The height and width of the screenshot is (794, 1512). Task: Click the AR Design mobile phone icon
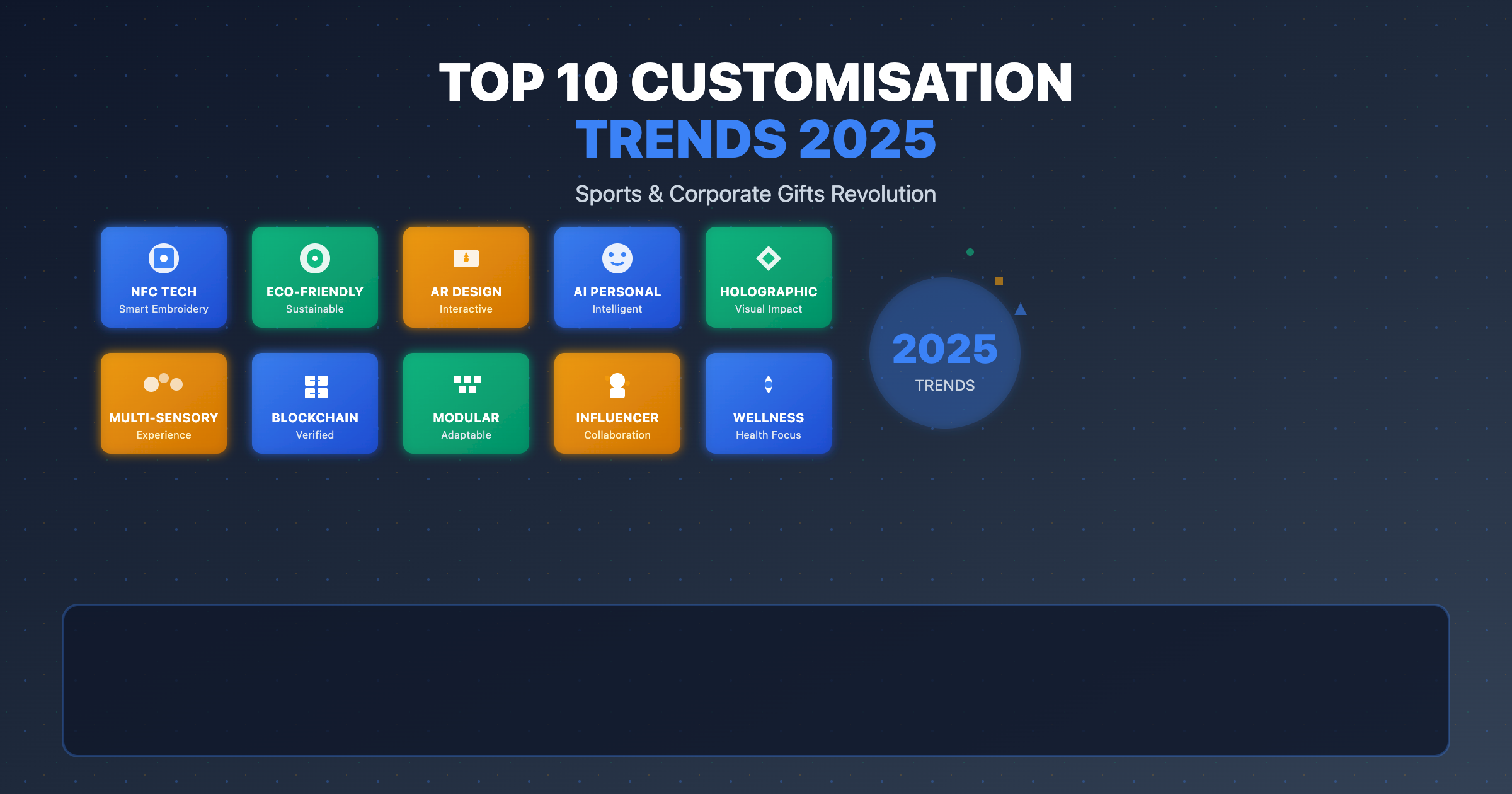click(466, 259)
